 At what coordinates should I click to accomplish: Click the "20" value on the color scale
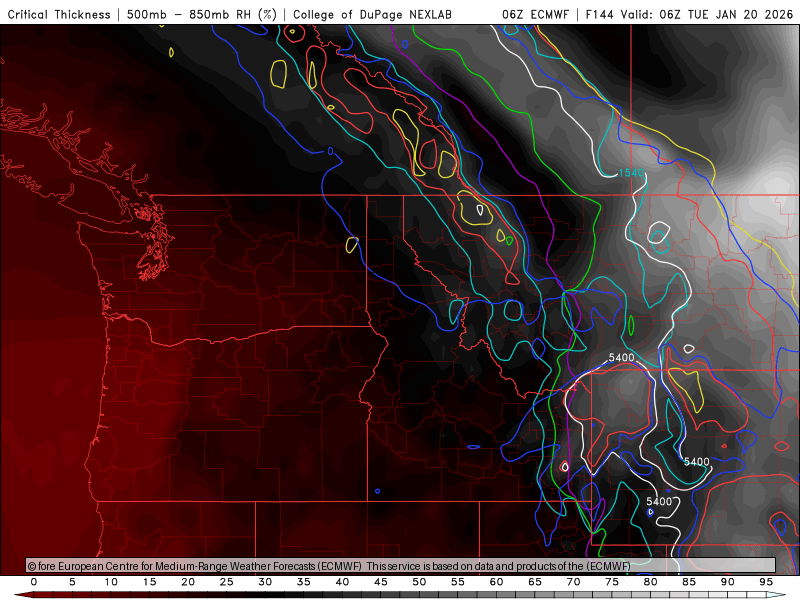tap(188, 582)
